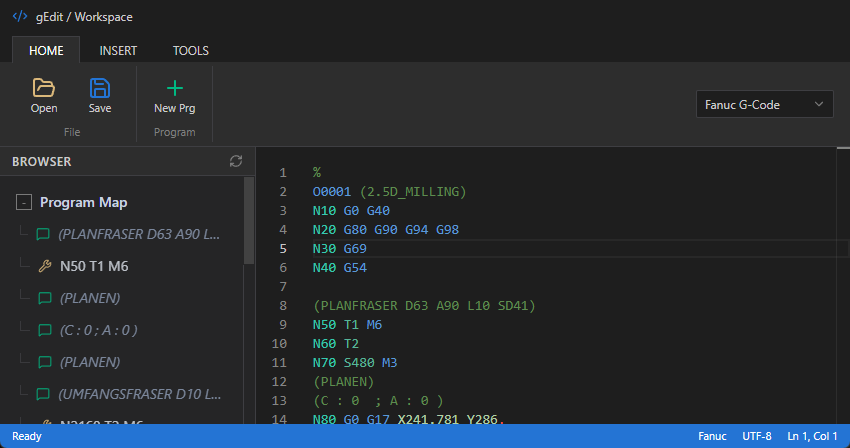Screen dimensions: 850x448
Task: Click the comment icon beside PLANFRASER D63 entry
Action: point(43,234)
